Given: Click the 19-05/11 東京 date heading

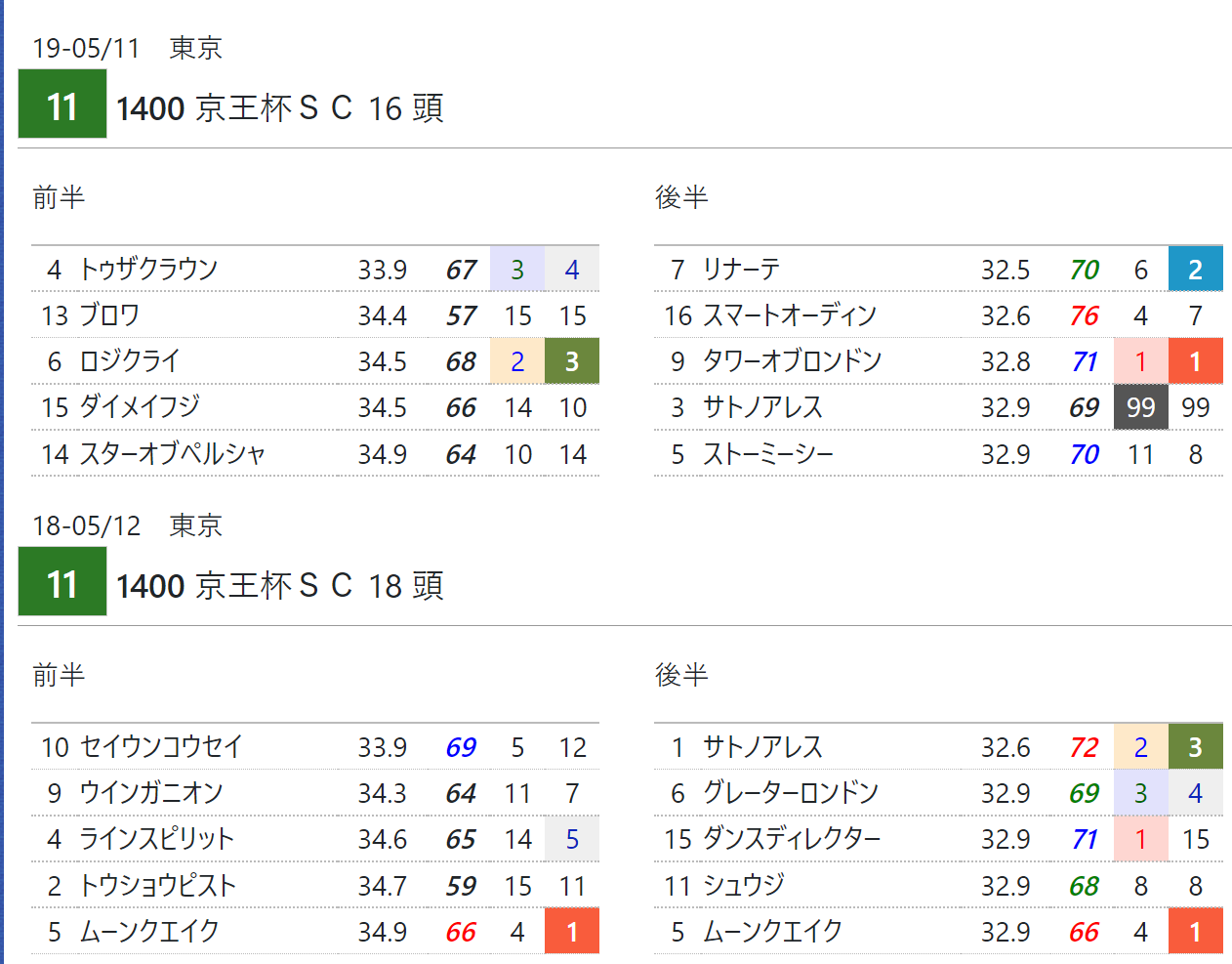Looking at the screenshot, I should [127, 48].
